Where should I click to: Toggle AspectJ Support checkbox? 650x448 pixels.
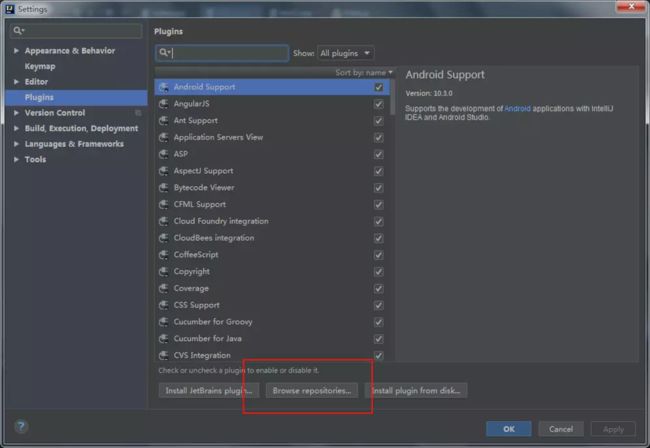tap(378, 171)
